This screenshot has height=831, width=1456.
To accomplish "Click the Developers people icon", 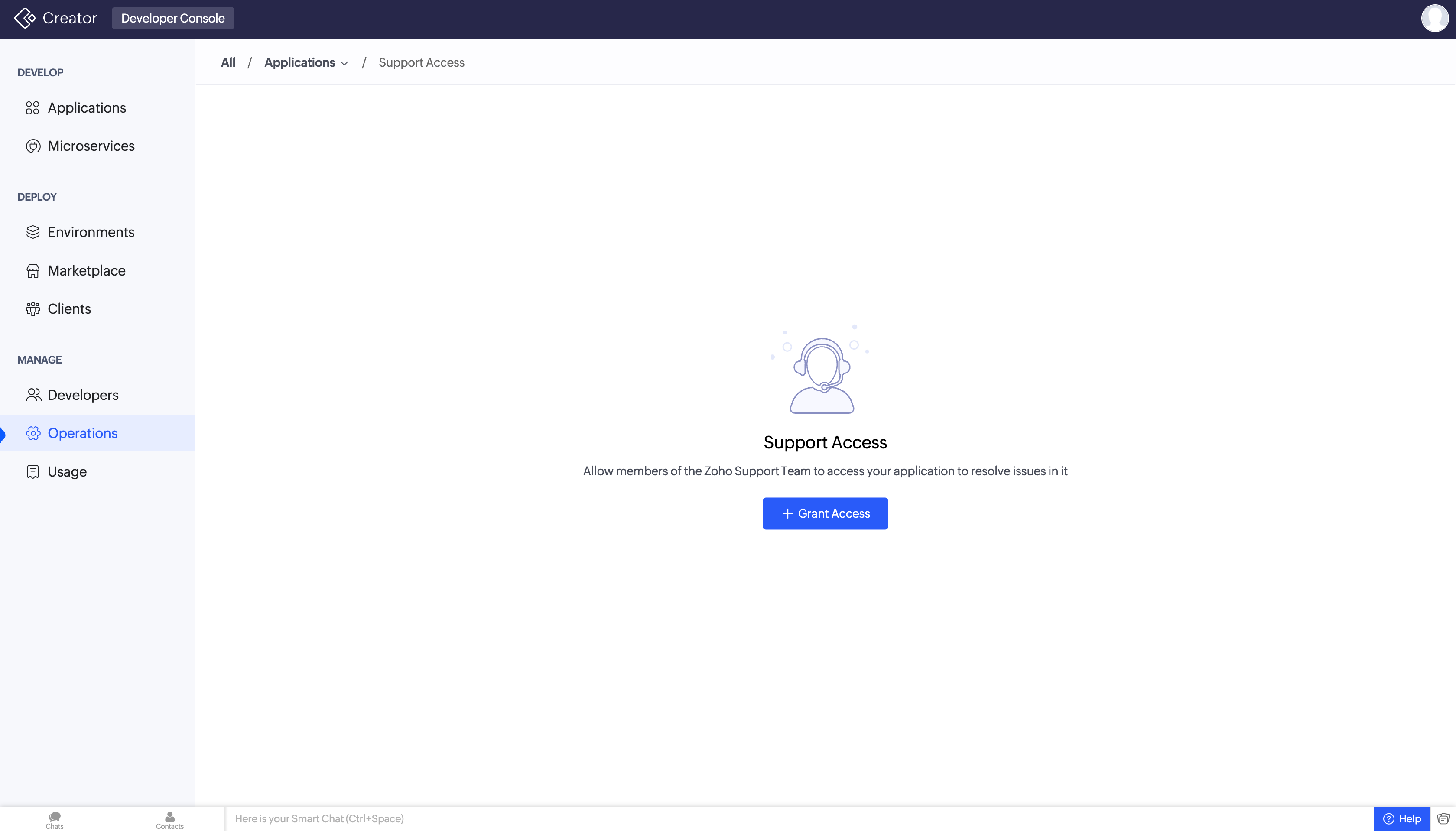I will tap(33, 395).
